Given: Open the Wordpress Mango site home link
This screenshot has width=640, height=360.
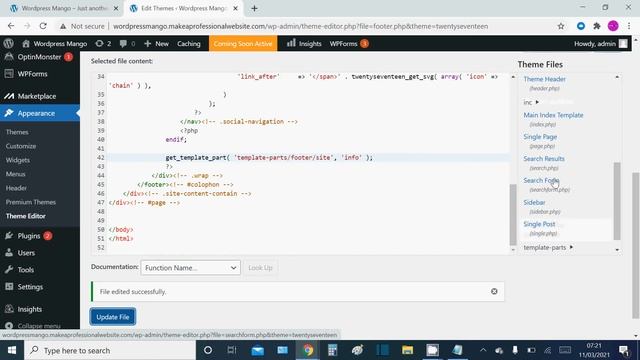Looking at the screenshot, I should [54, 43].
